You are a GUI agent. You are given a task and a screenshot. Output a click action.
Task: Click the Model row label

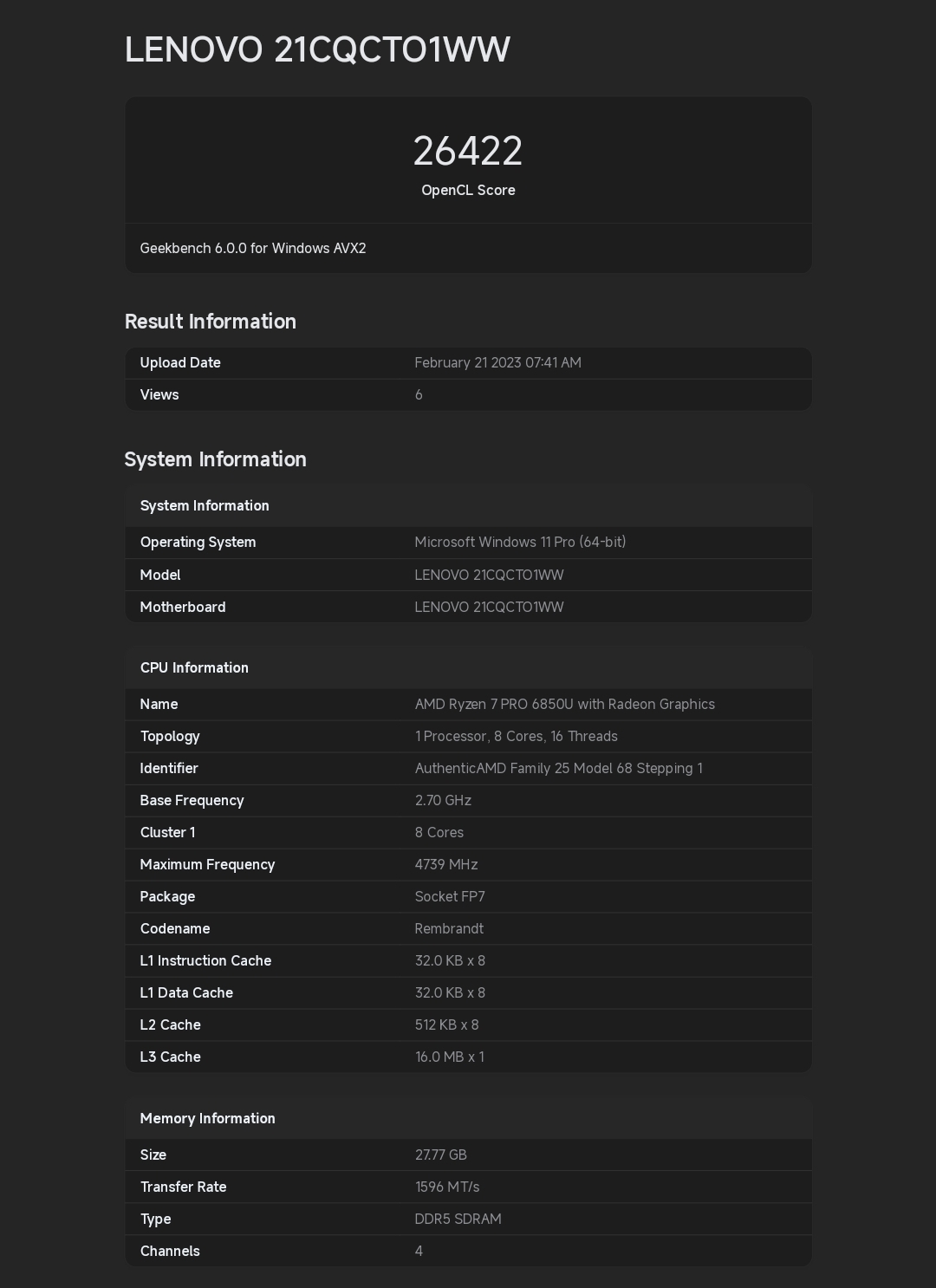coord(160,575)
